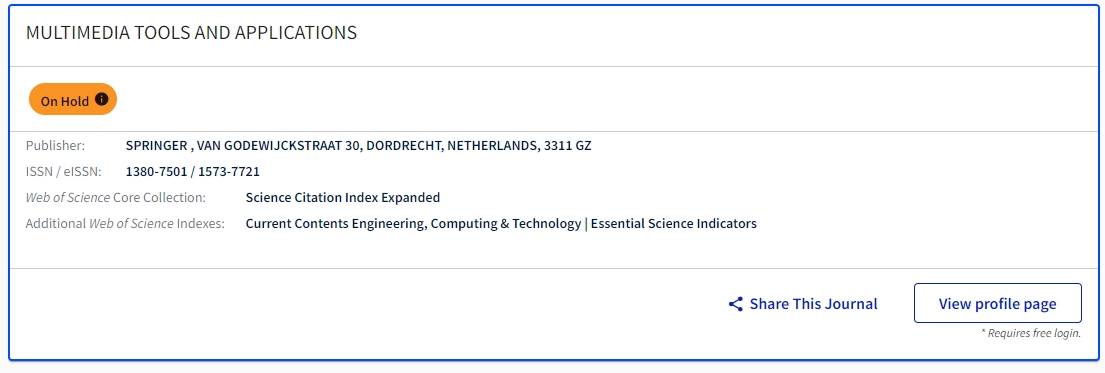Click the 3311 GZ postal code text

567,146
